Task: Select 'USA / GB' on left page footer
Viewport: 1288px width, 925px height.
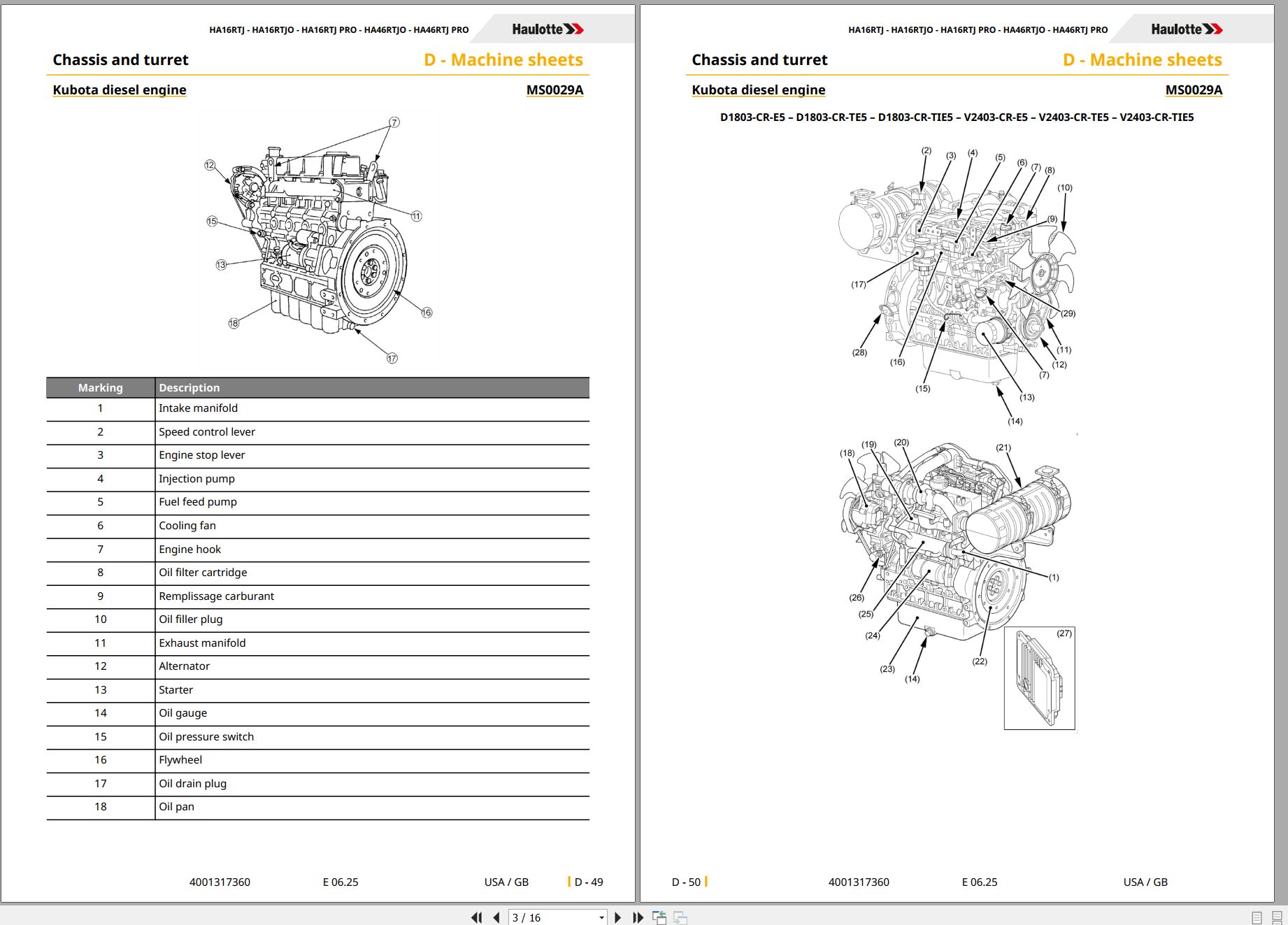Action: (506, 882)
